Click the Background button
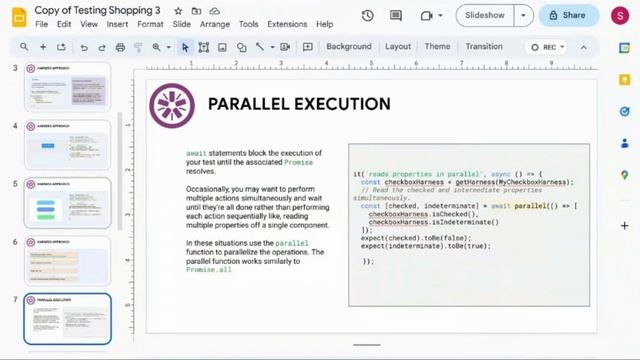This screenshot has width=640, height=360. click(x=349, y=47)
